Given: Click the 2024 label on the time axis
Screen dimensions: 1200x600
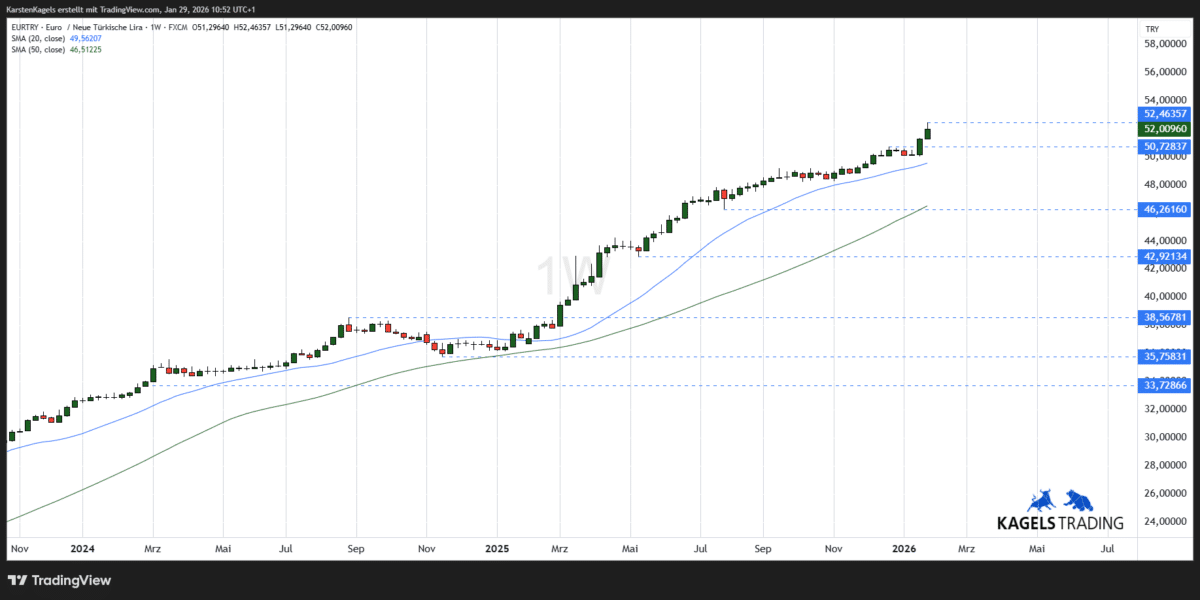Looking at the screenshot, I should pyautogui.click(x=82, y=548).
